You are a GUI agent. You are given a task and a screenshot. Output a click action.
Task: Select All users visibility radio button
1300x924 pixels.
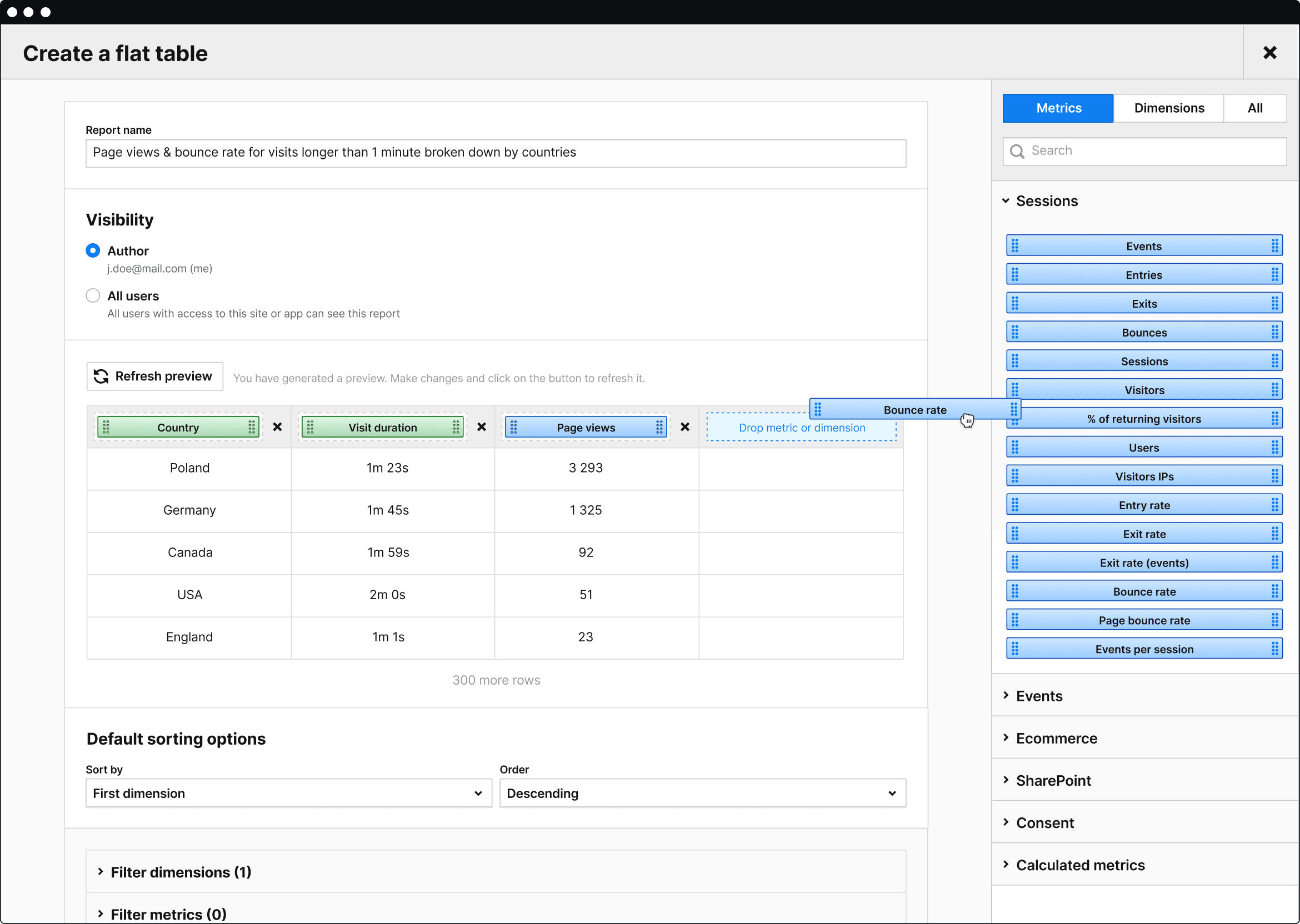pyautogui.click(x=92, y=294)
